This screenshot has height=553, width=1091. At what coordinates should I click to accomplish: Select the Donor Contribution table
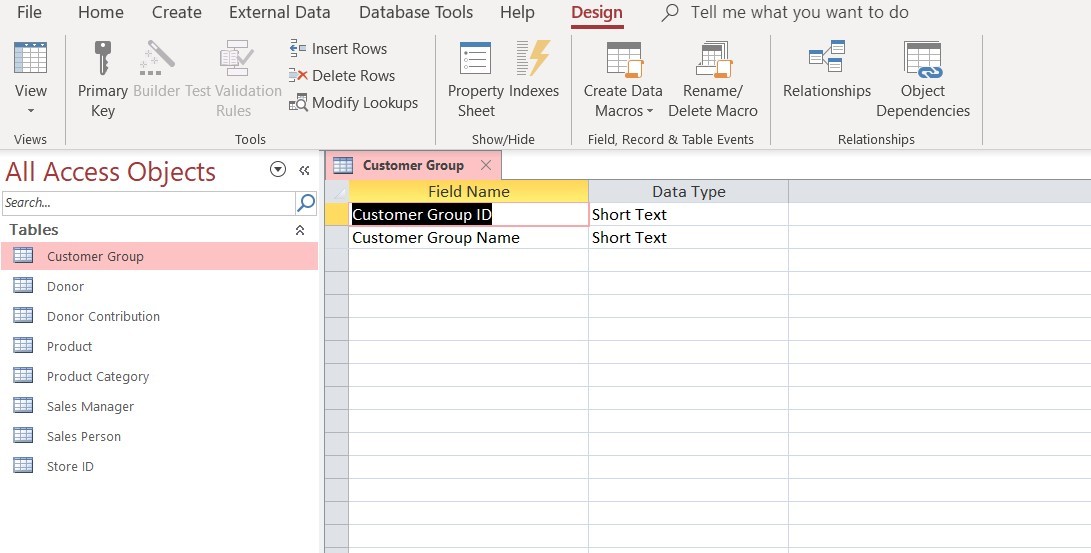pos(103,317)
